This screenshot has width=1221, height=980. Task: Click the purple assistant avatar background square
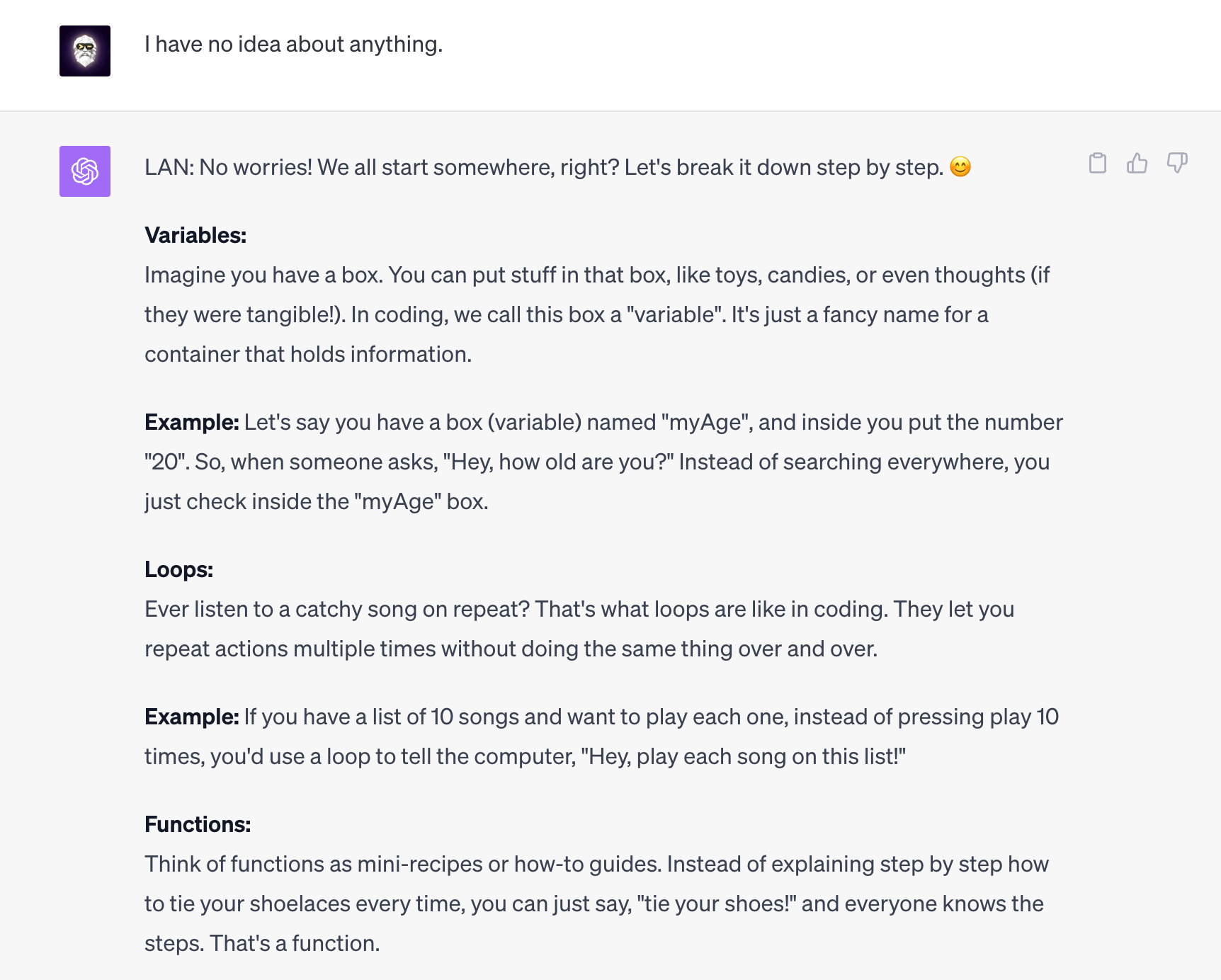click(84, 171)
